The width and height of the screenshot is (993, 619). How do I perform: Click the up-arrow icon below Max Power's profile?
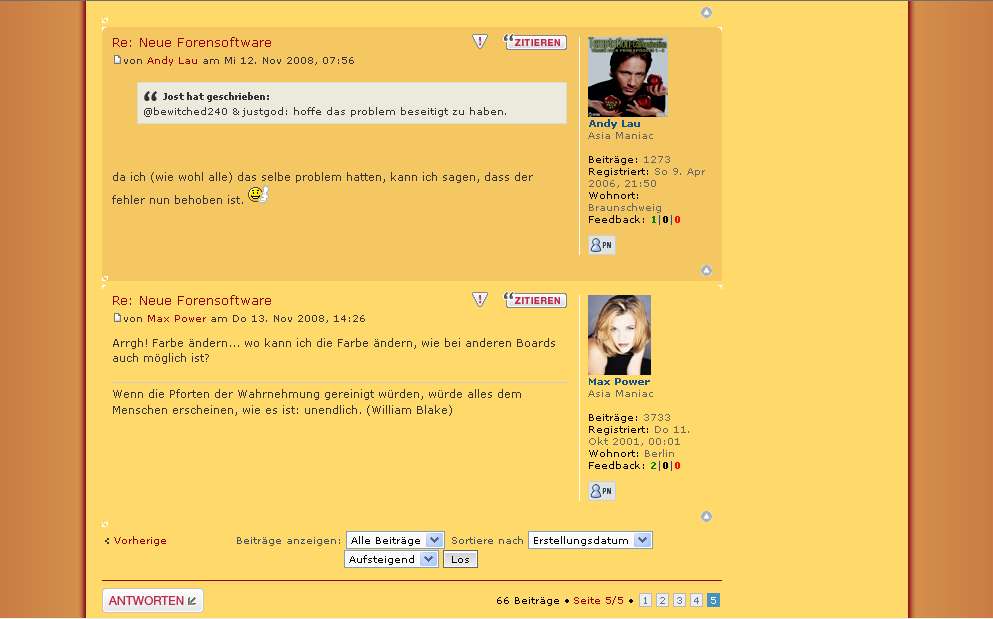[x=706, y=516]
